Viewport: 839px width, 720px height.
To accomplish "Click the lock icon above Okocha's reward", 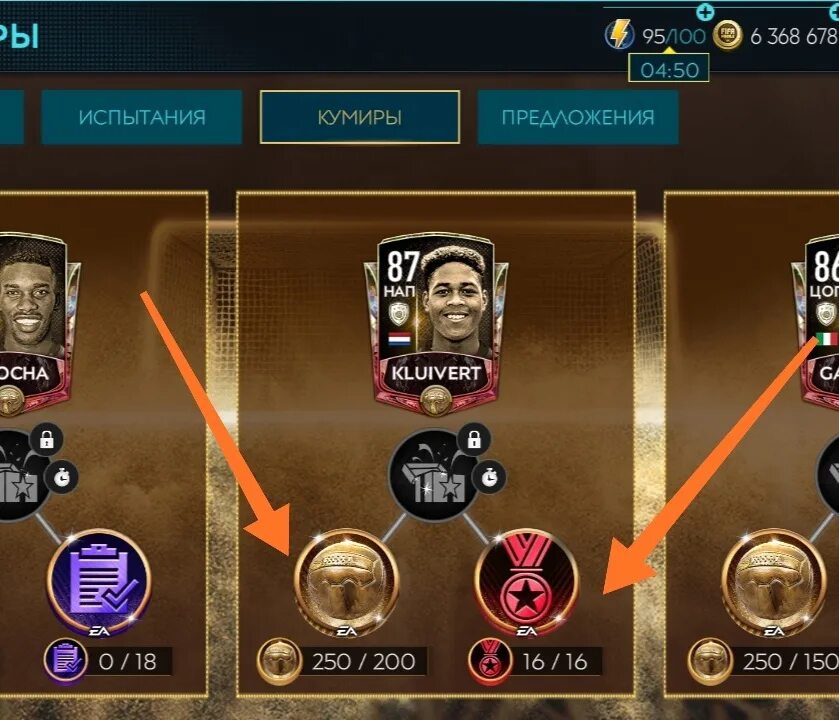I will click(47, 440).
